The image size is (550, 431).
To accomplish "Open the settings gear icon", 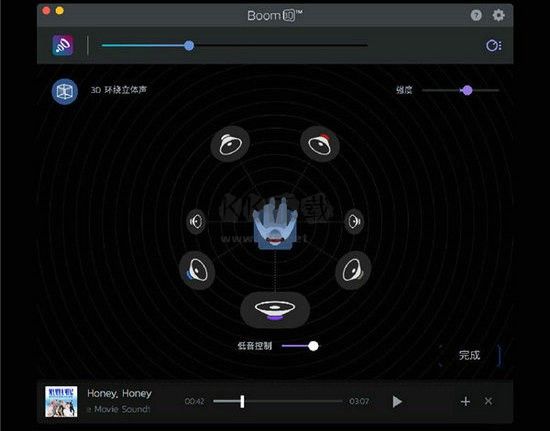I will [x=498, y=15].
